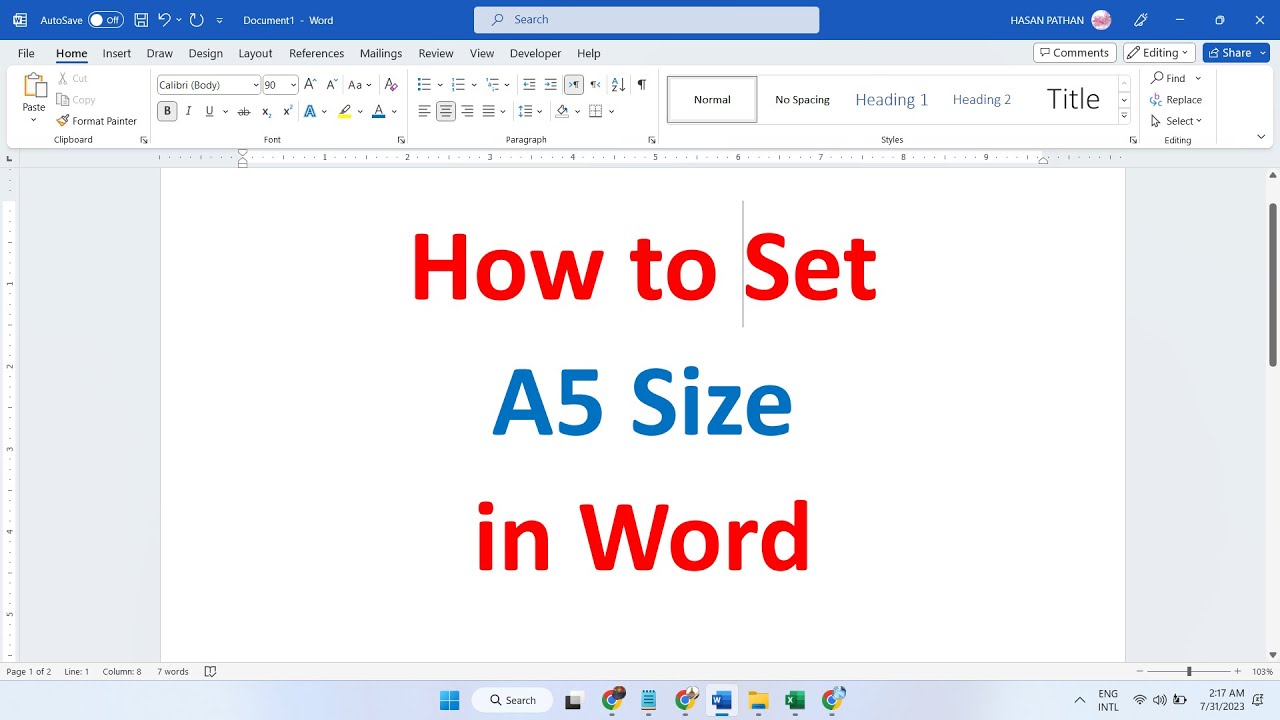This screenshot has width=1280, height=720.
Task: Click Format Painter
Action: [97, 121]
